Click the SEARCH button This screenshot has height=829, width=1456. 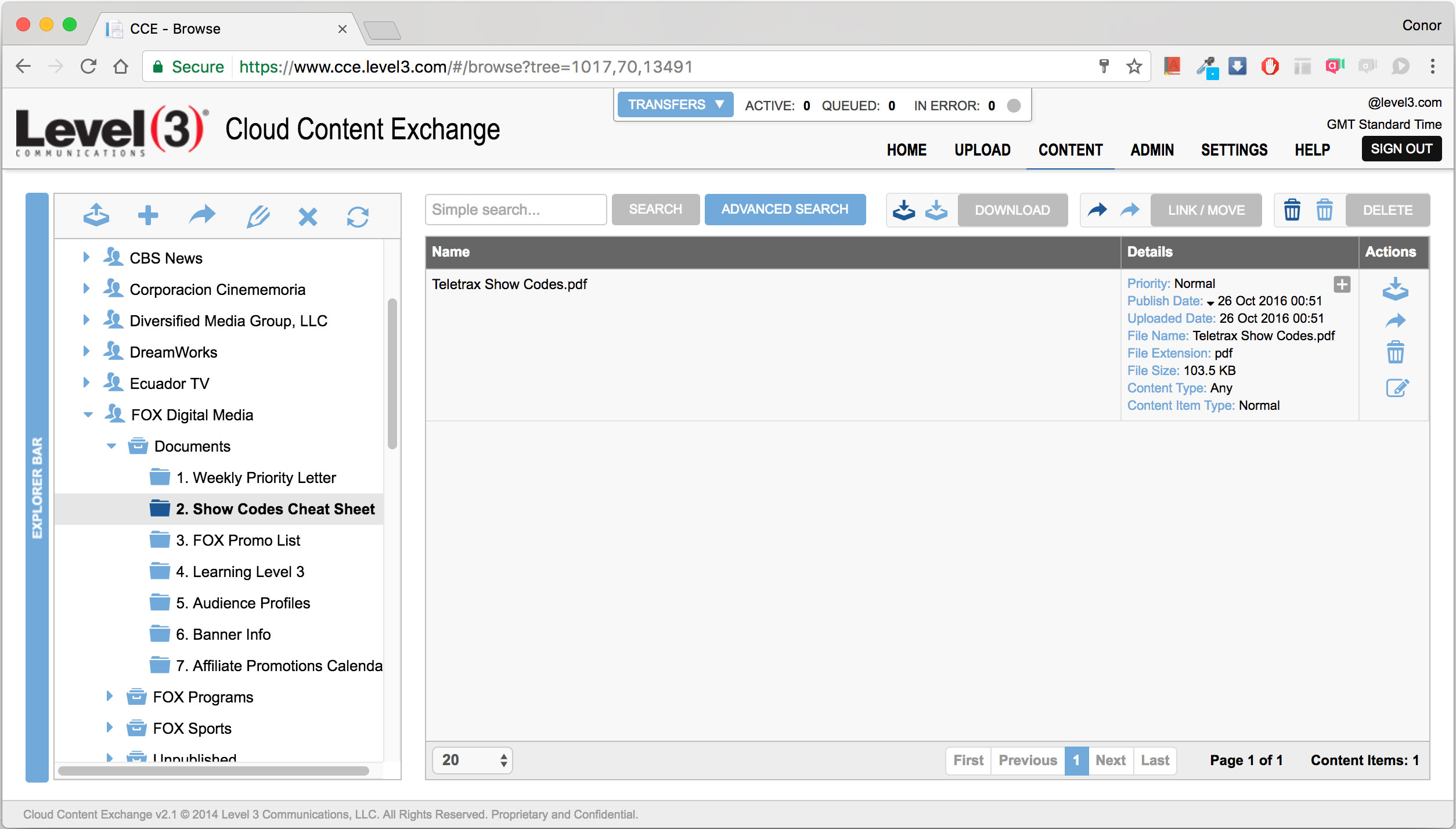[x=655, y=209]
